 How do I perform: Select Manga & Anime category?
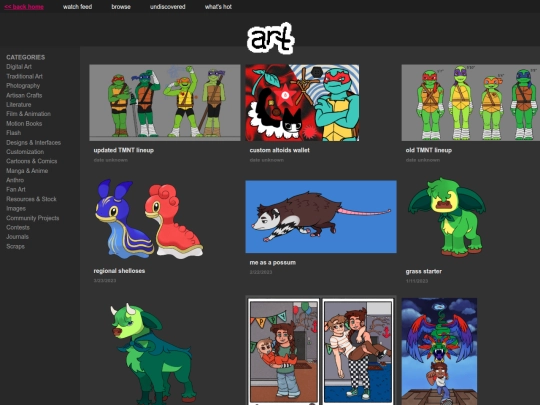[x=27, y=170]
